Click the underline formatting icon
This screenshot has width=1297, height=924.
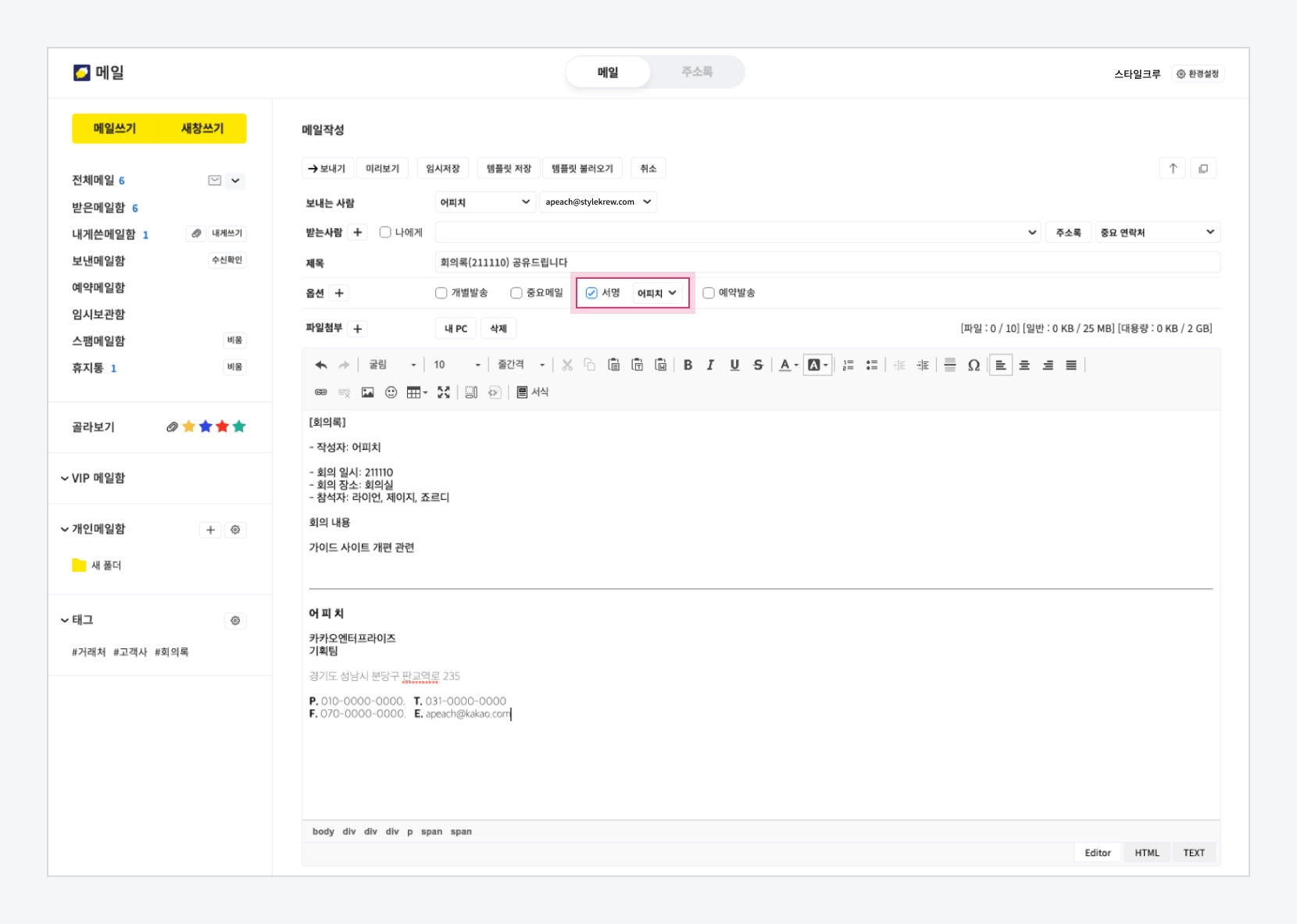pyautogui.click(x=734, y=365)
